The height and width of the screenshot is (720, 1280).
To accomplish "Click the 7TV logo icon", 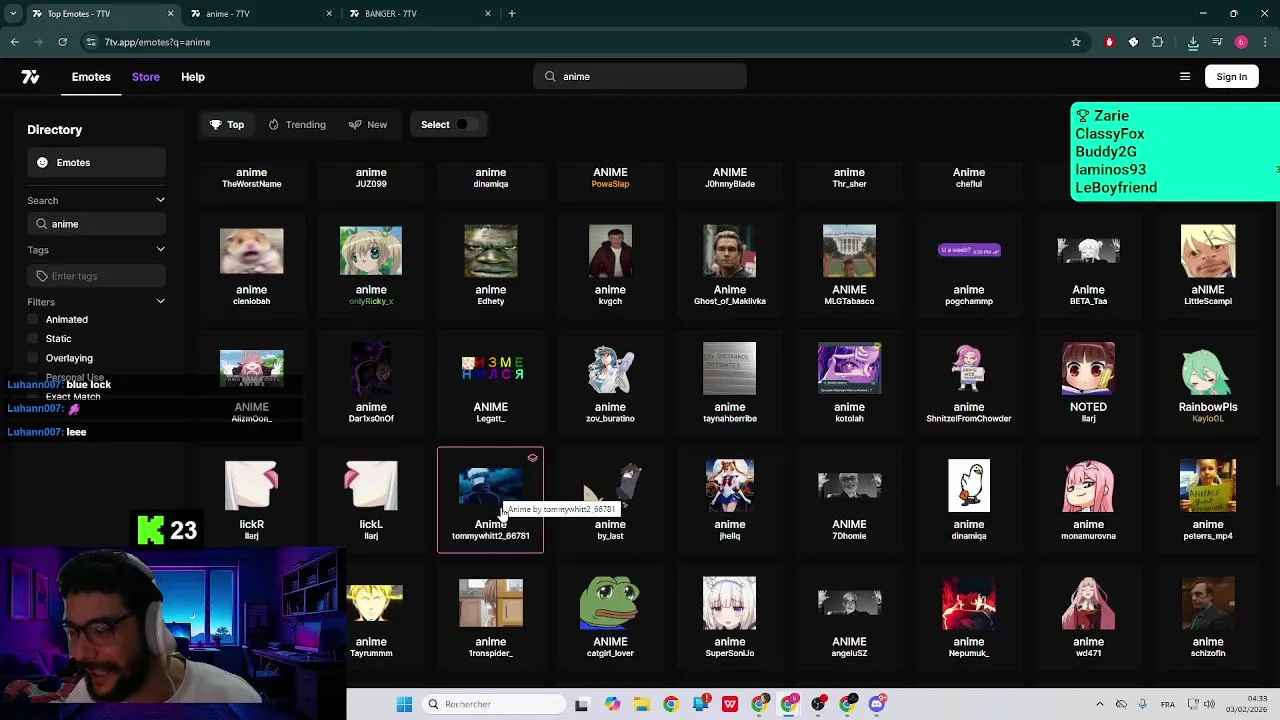I will click(30, 77).
